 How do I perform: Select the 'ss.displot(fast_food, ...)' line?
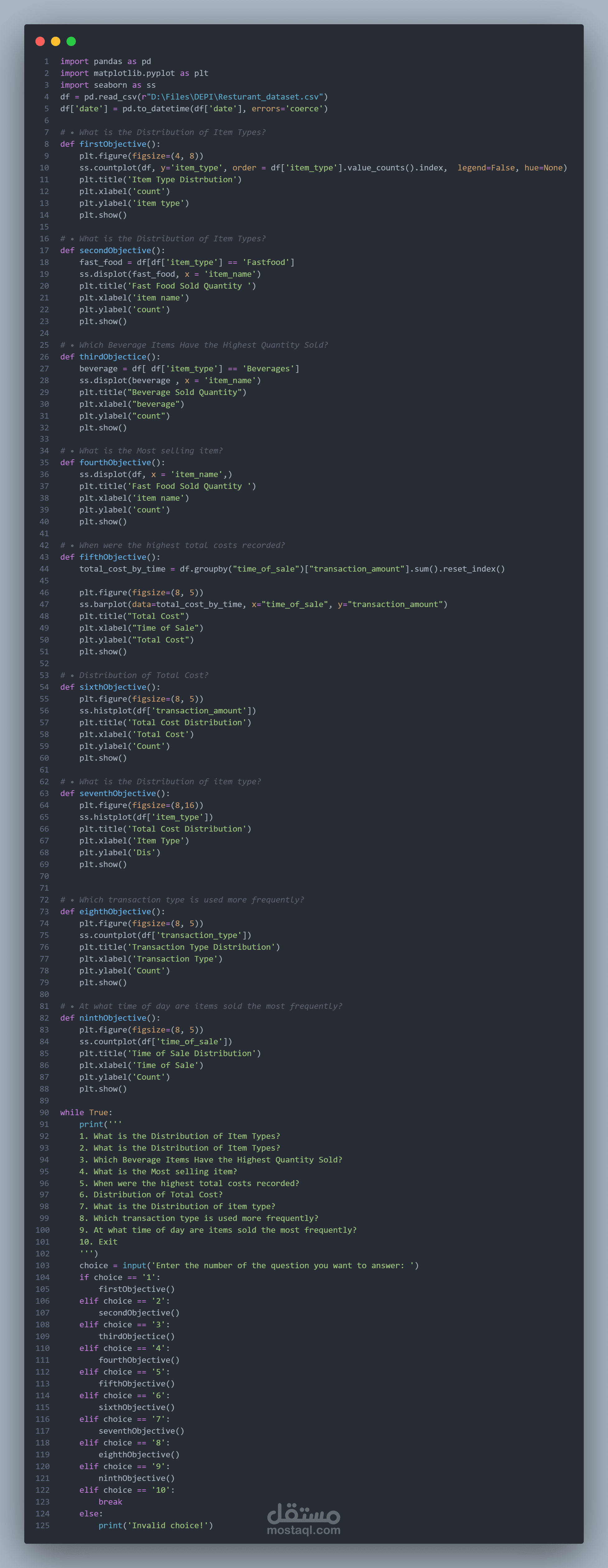point(170,274)
